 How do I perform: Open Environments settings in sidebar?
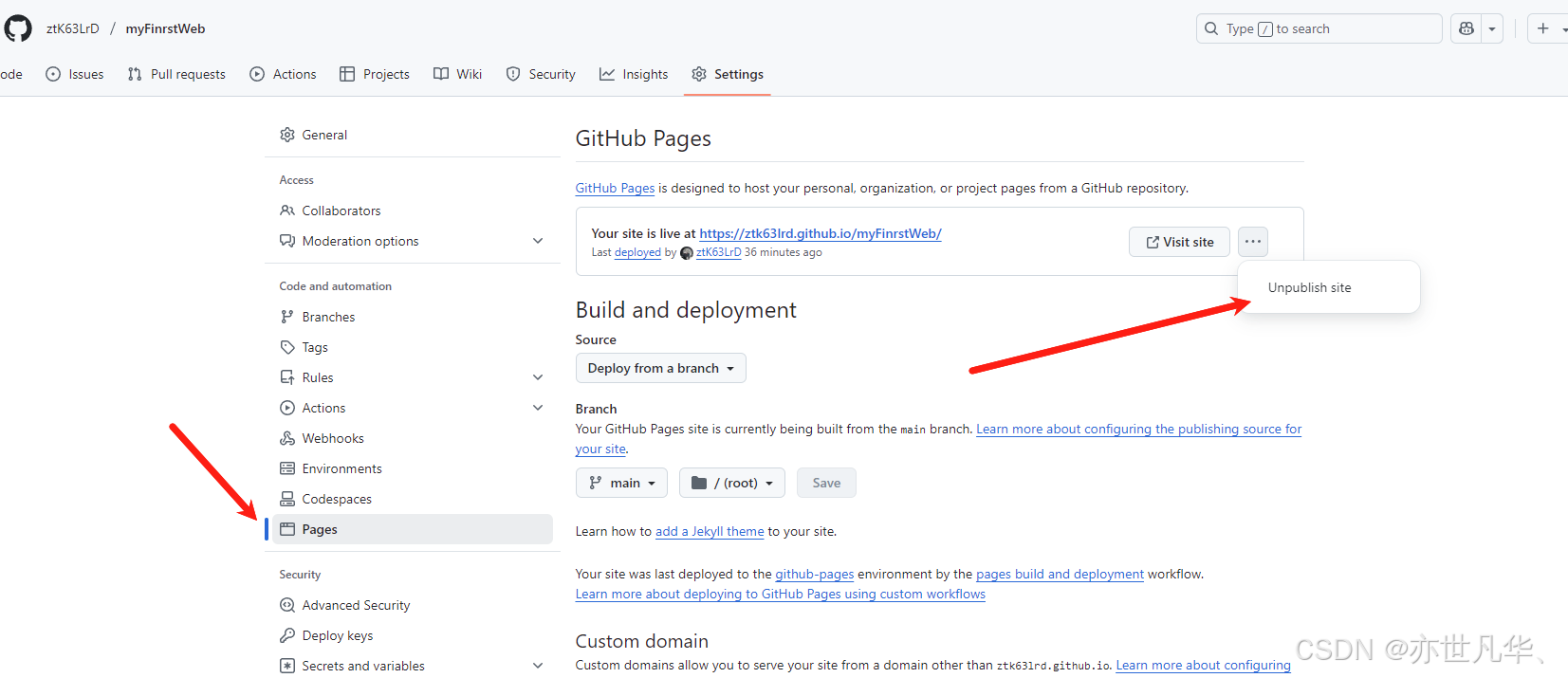tap(413, 468)
